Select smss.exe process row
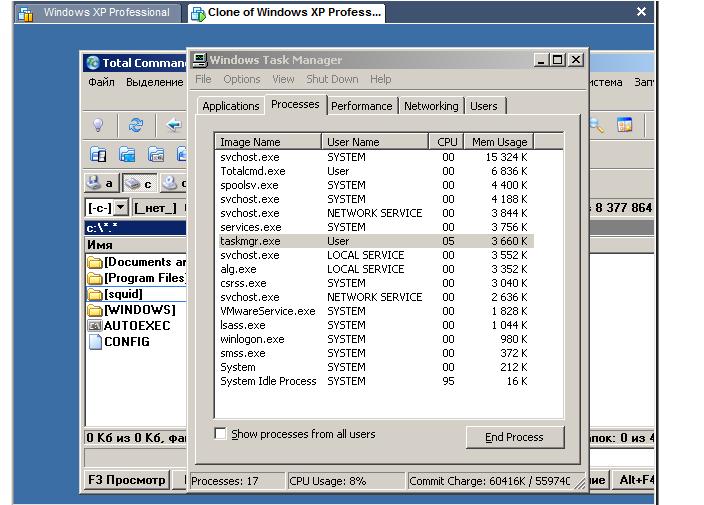Image resolution: width=704 pixels, height=505 pixels. point(375,353)
